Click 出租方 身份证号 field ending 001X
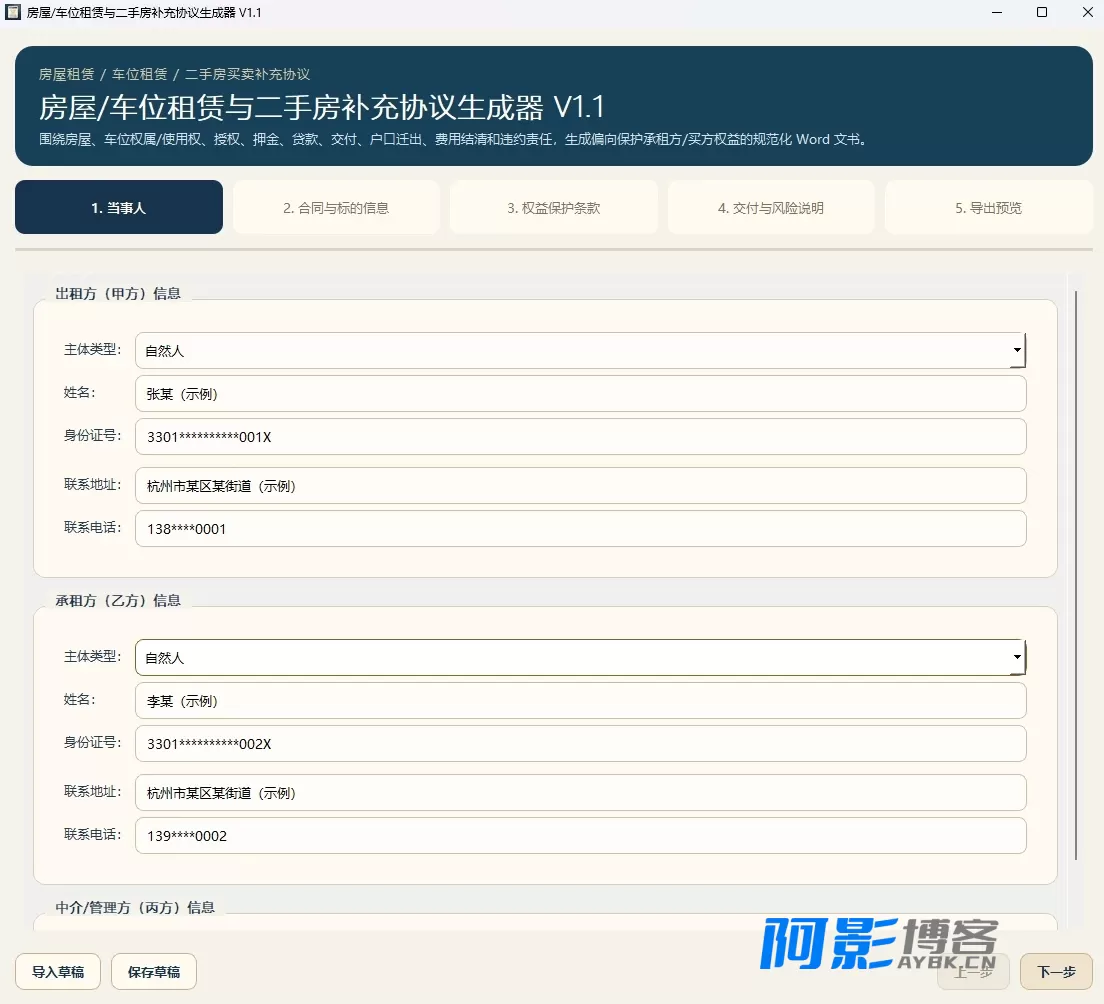 (580, 437)
